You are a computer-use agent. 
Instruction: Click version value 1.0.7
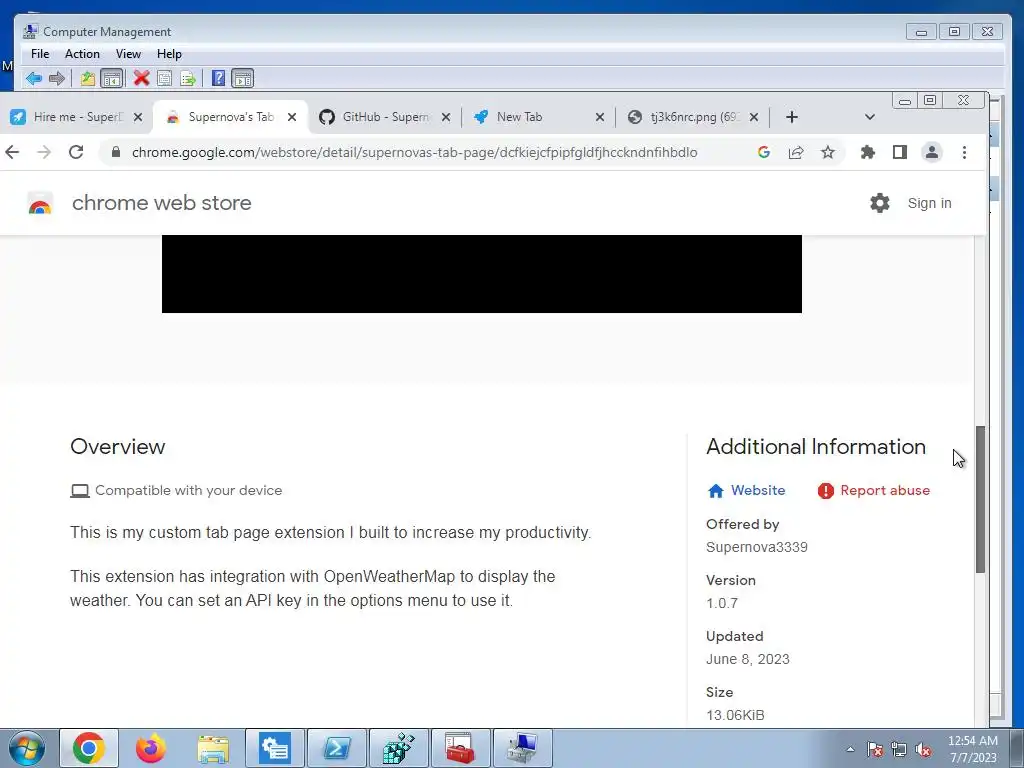click(722, 603)
